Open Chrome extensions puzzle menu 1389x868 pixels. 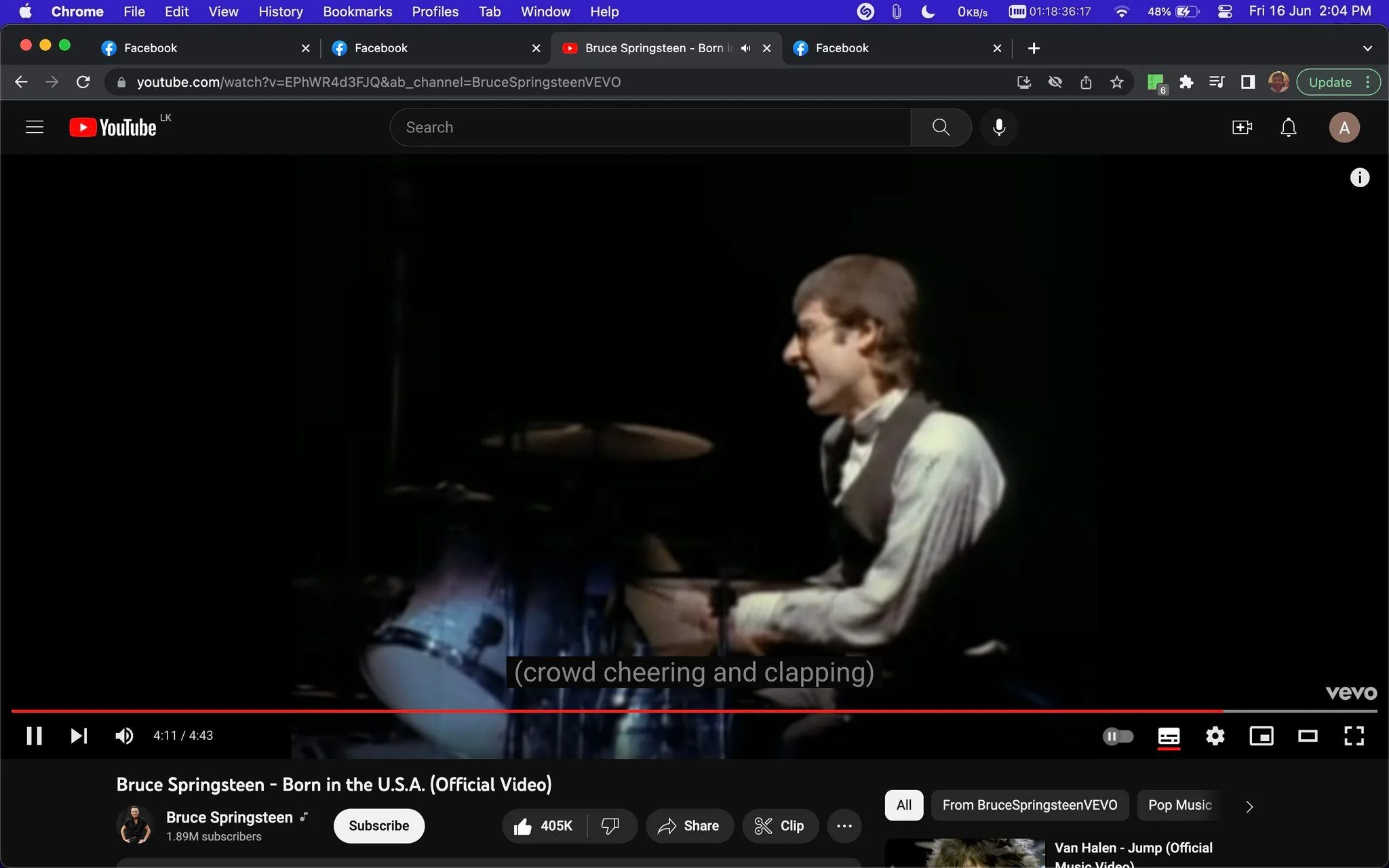[x=1186, y=82]
